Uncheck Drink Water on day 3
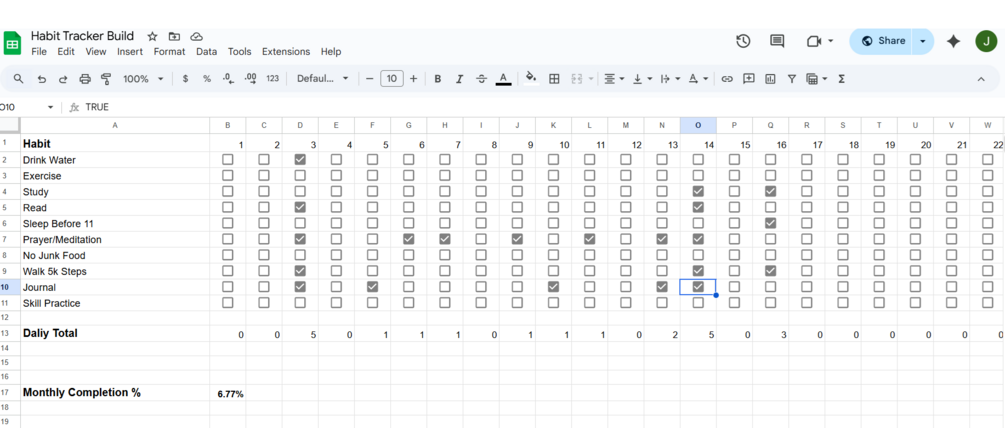1005x428 pixels. coord(300,160)
